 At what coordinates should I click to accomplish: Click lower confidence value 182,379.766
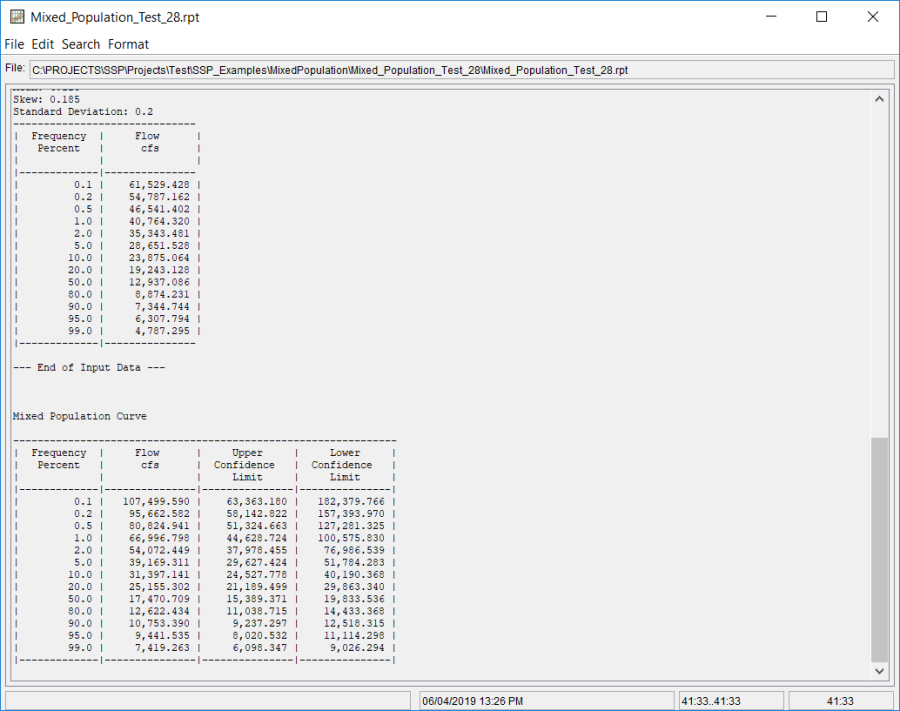(351, 502)
